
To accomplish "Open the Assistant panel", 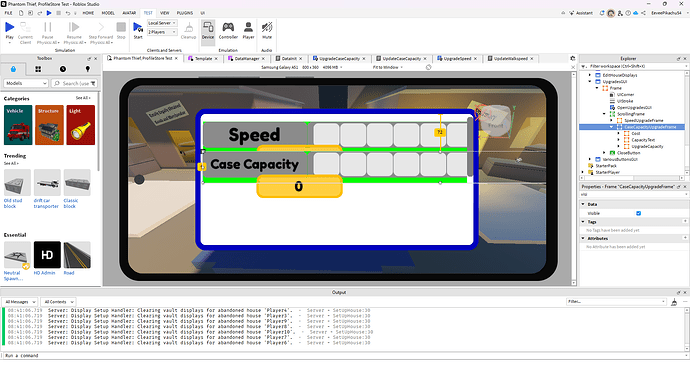I will tap(581, 13).
